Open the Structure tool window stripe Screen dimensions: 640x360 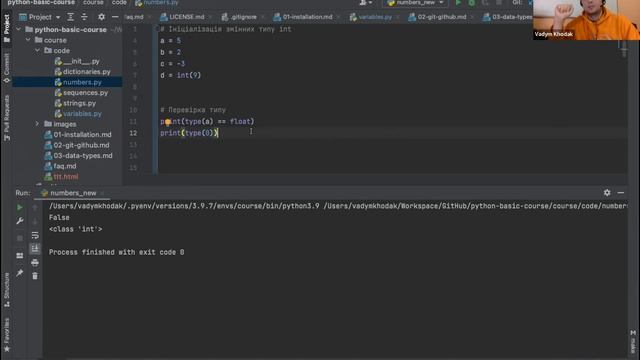pos(7,290)
